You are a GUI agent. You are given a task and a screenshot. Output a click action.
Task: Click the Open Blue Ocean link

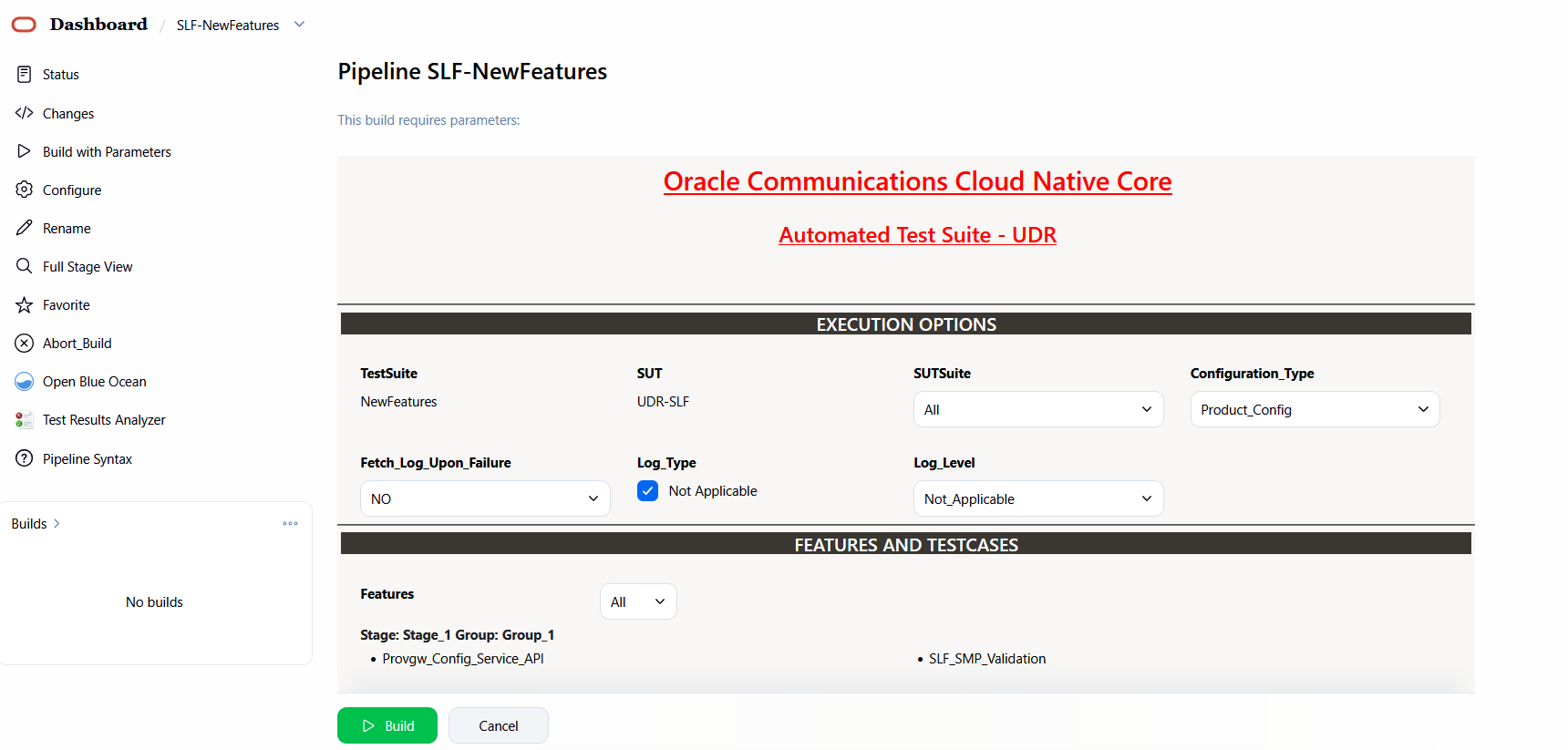pyautogui.click(x=95, y=382)
